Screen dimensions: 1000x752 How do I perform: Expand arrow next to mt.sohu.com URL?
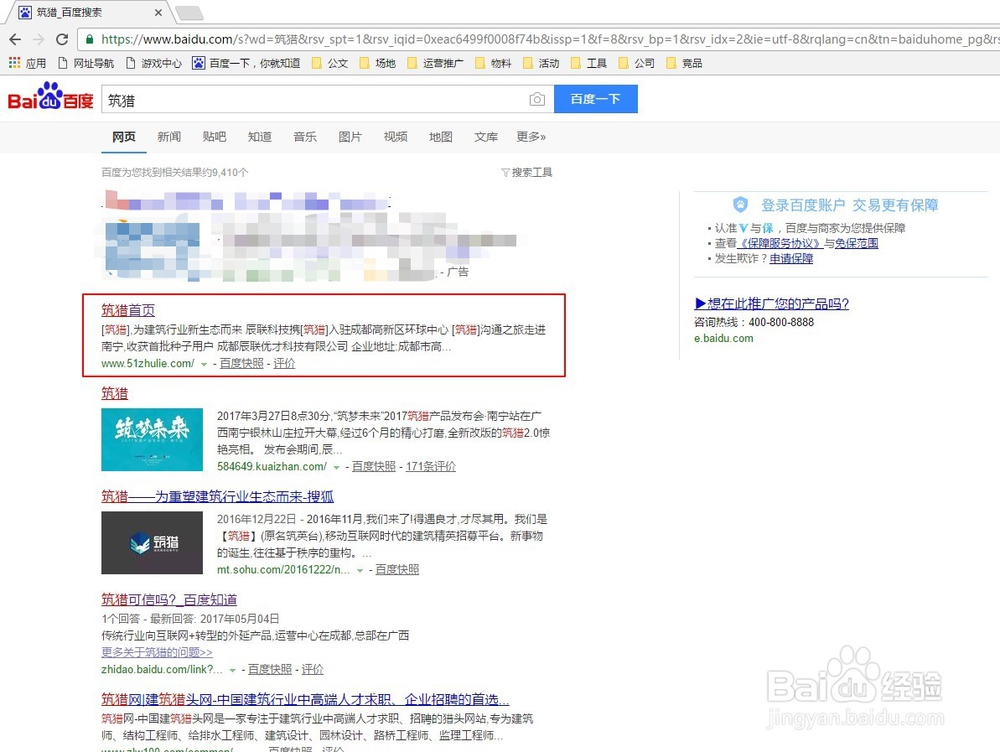(360, 570)
